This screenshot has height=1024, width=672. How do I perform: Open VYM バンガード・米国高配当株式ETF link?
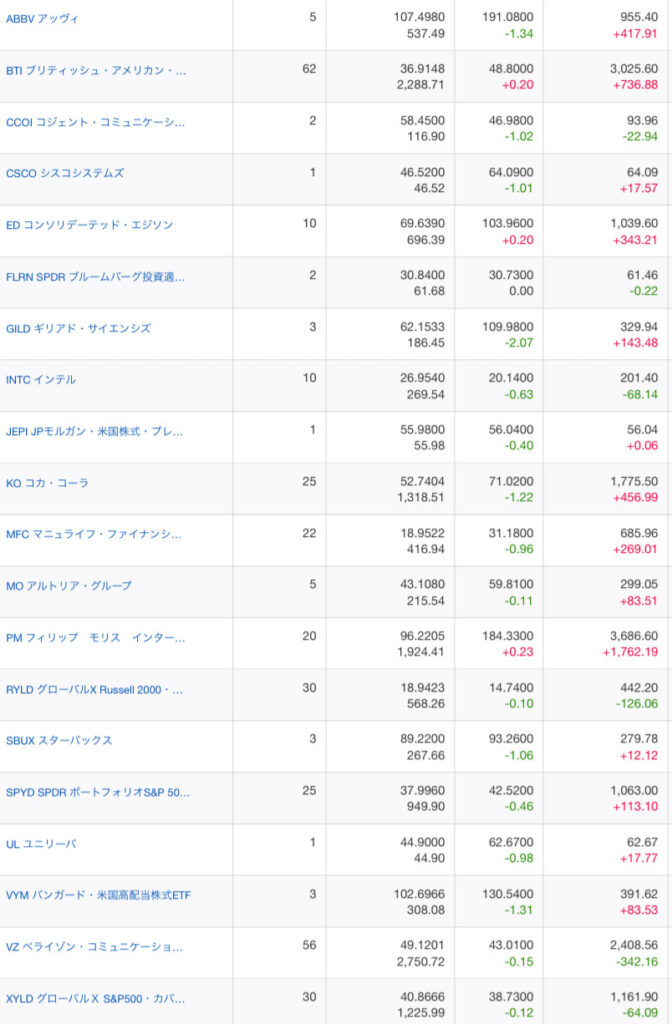(99, 895)
